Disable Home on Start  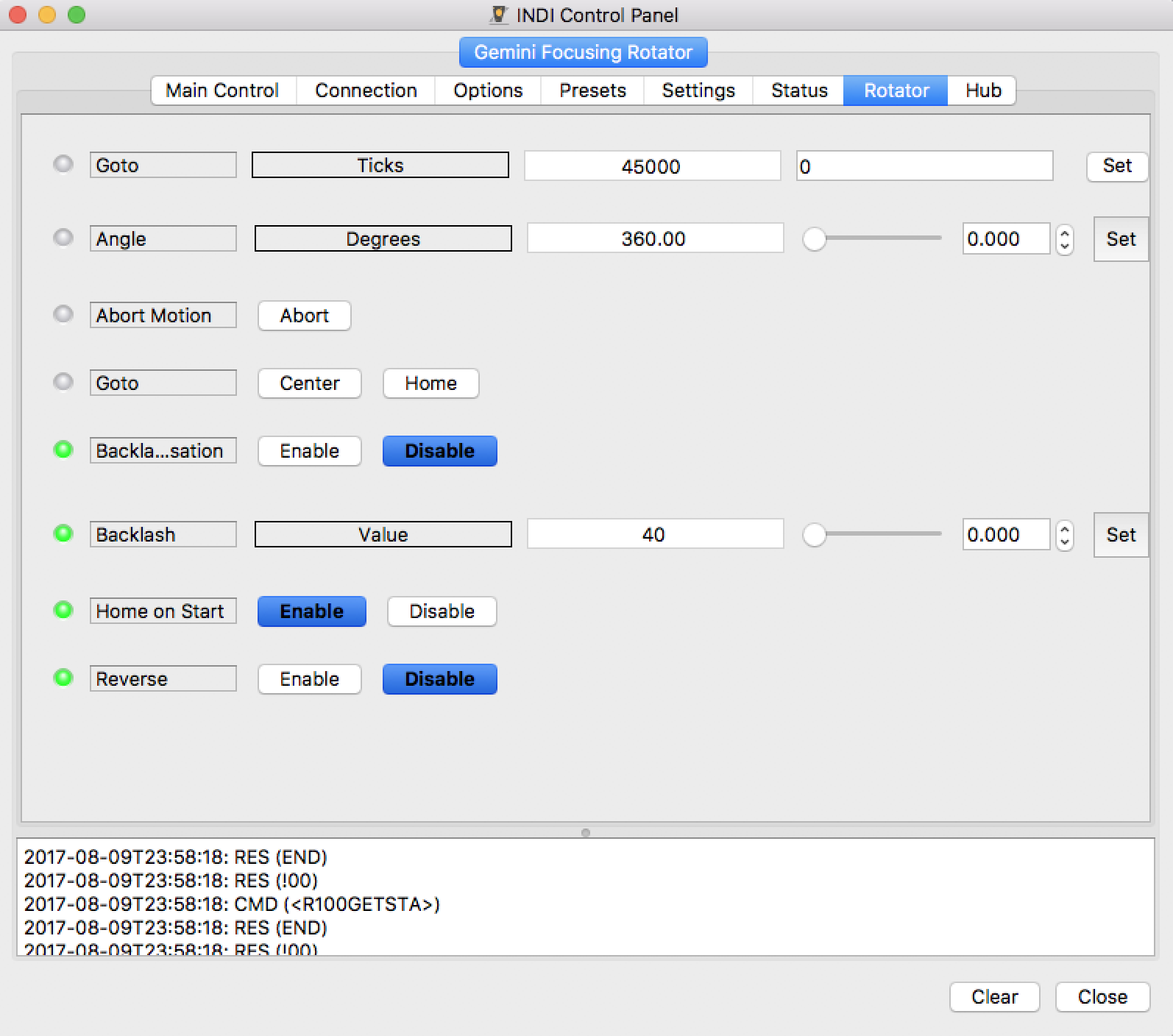tap(442, 611)
